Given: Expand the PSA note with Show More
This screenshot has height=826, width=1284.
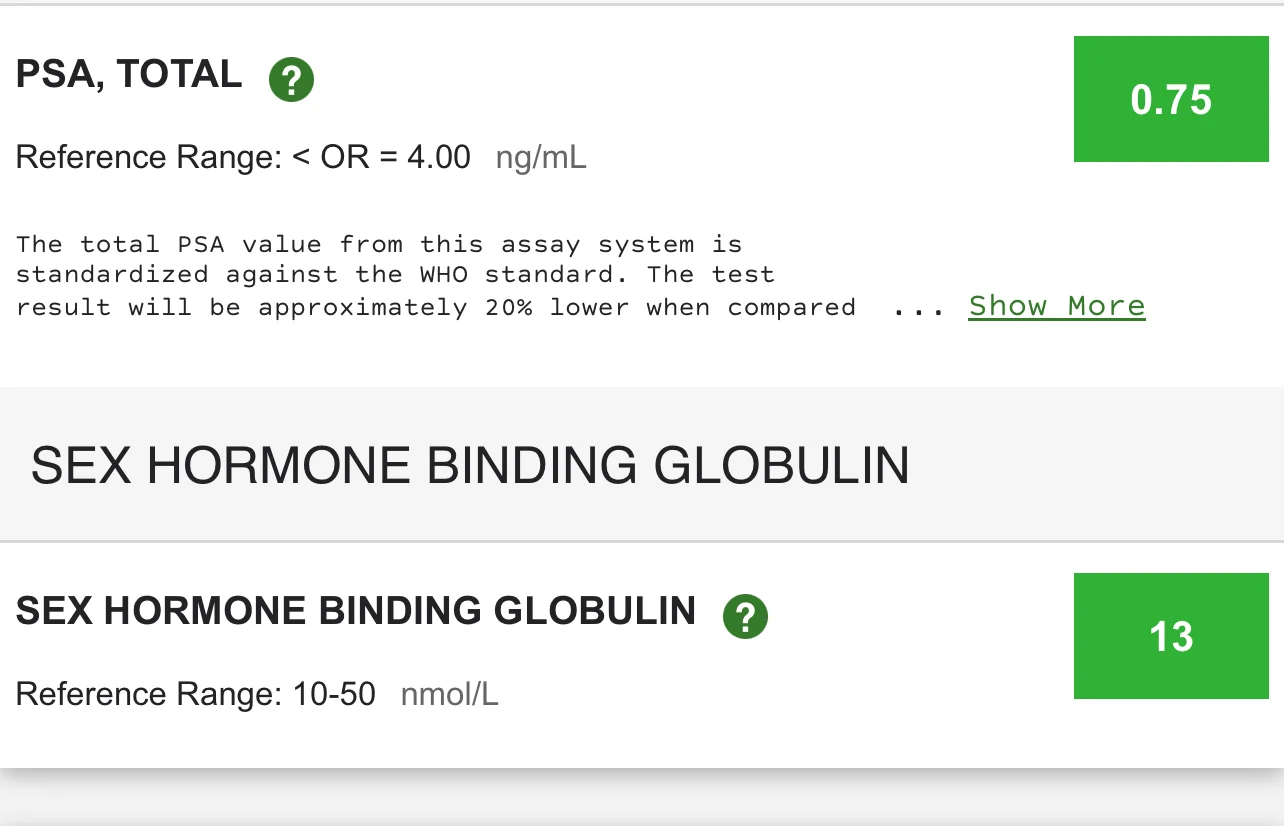Looking at the screenshot, I should coord(1057,306).
